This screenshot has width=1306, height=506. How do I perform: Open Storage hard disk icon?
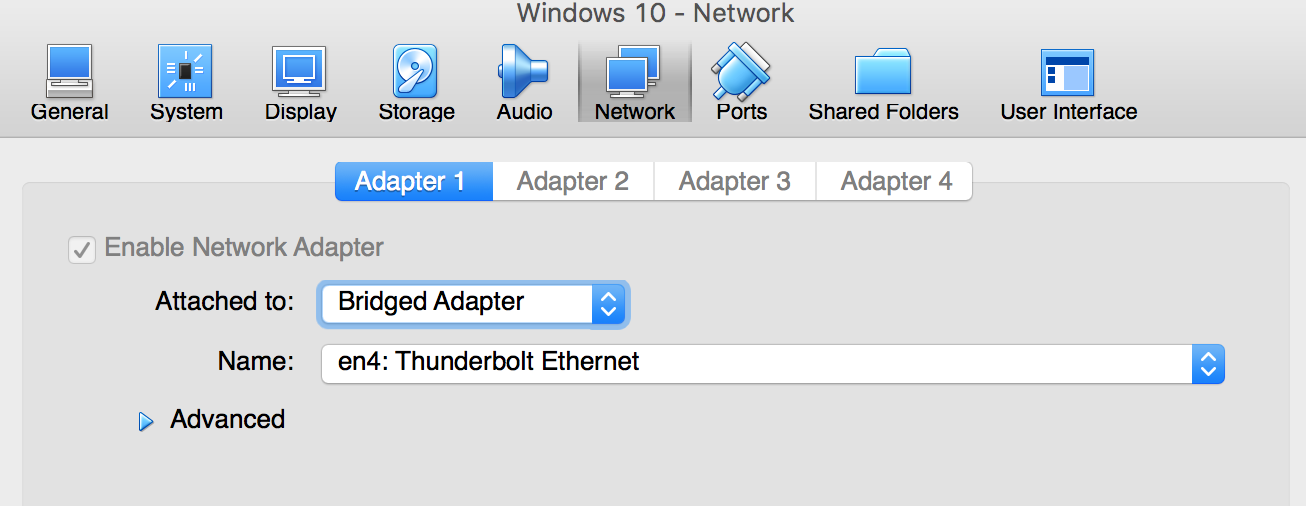click(x=416, y=70)
